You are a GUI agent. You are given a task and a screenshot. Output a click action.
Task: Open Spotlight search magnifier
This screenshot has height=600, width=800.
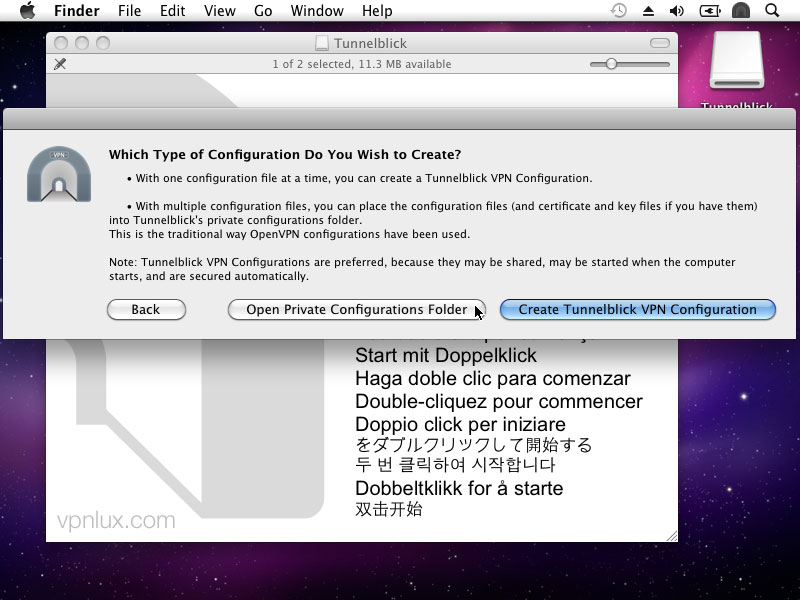[772, 11]
